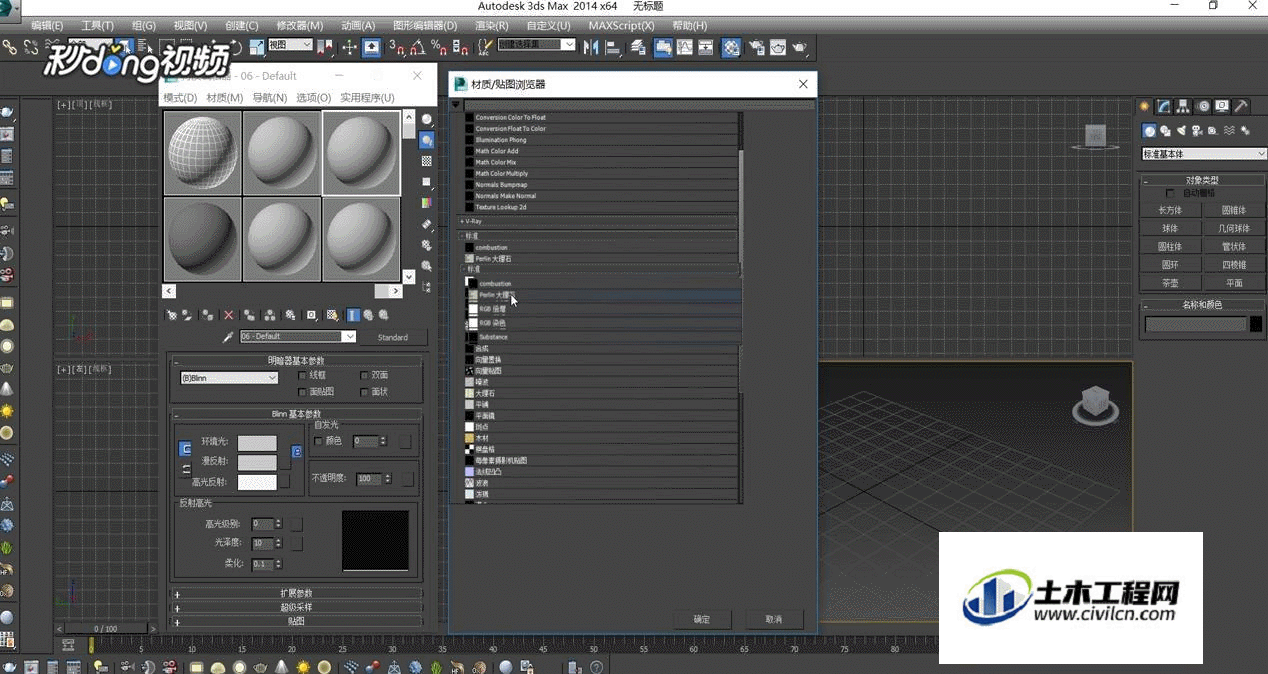Click the Make Material Copy icon

249,315
